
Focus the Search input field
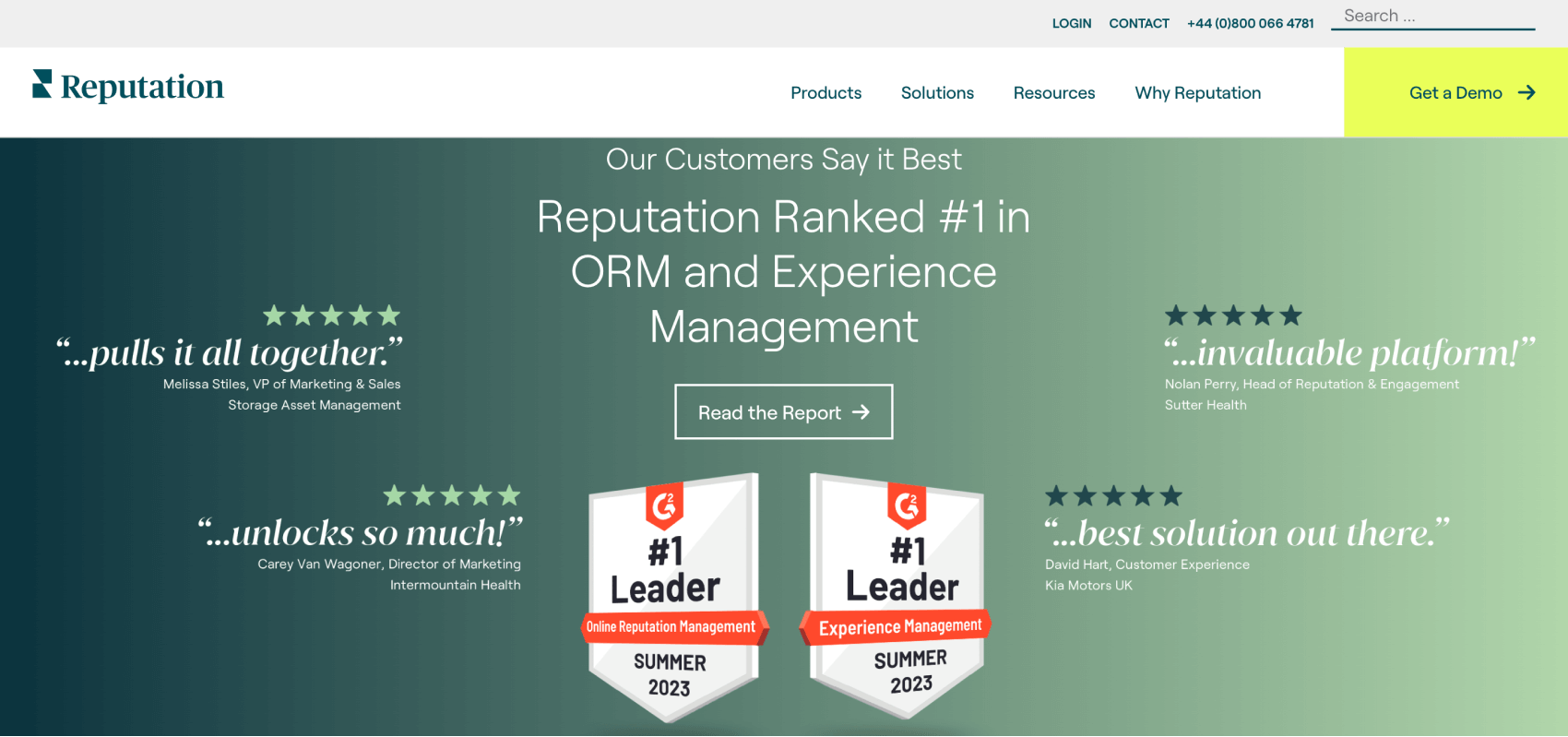tap(1432, 16)
